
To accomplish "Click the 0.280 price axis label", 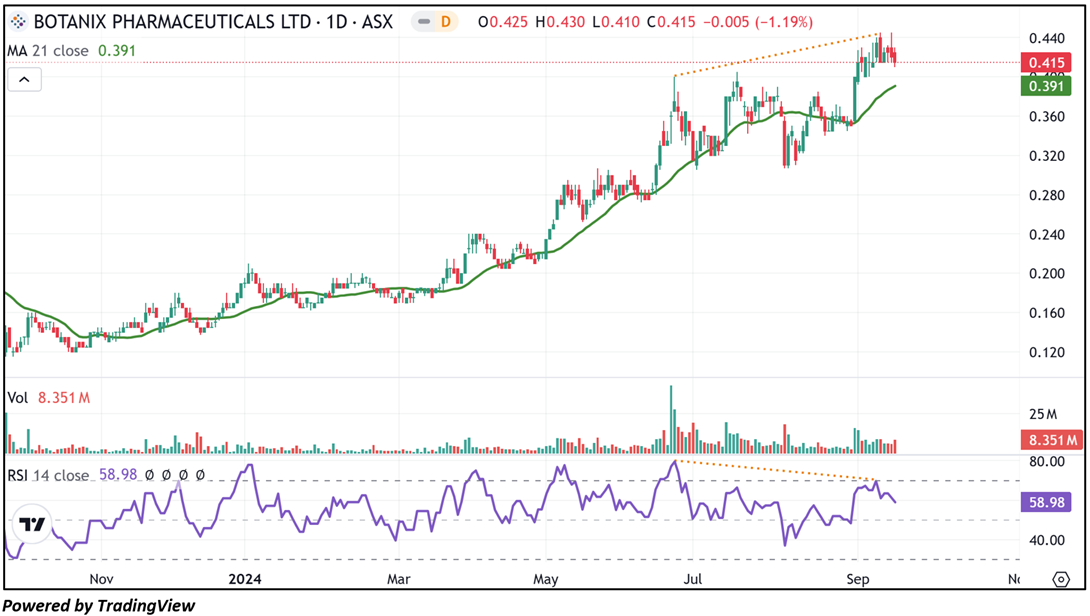I will [1046, 195].
